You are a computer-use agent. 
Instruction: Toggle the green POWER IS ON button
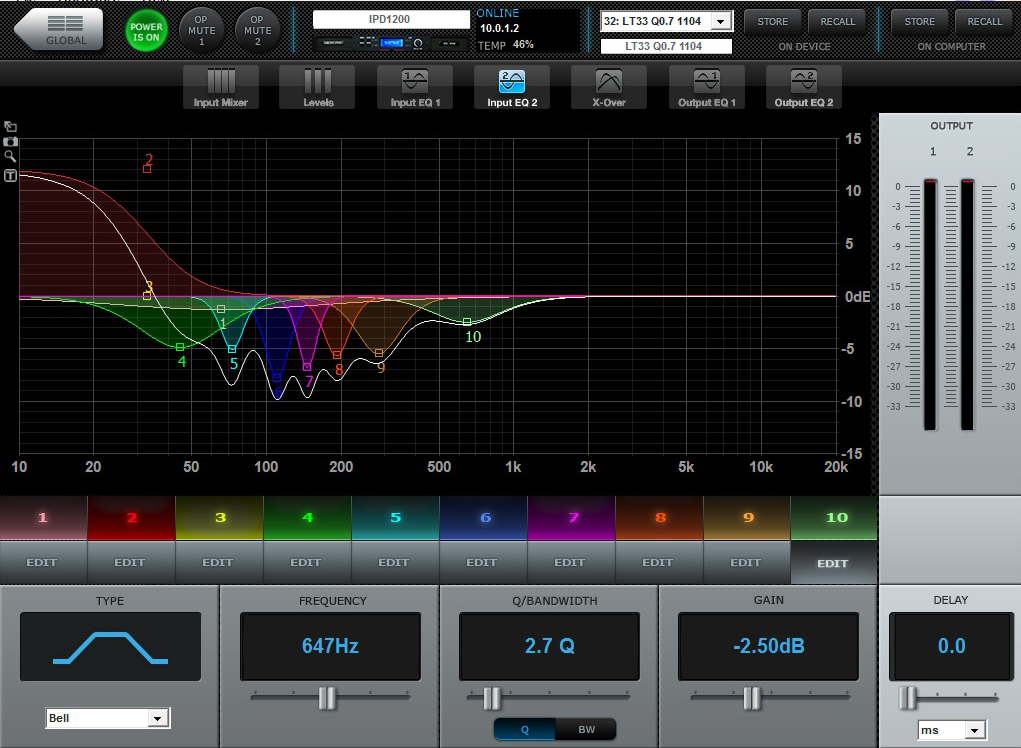pos(146,31)
